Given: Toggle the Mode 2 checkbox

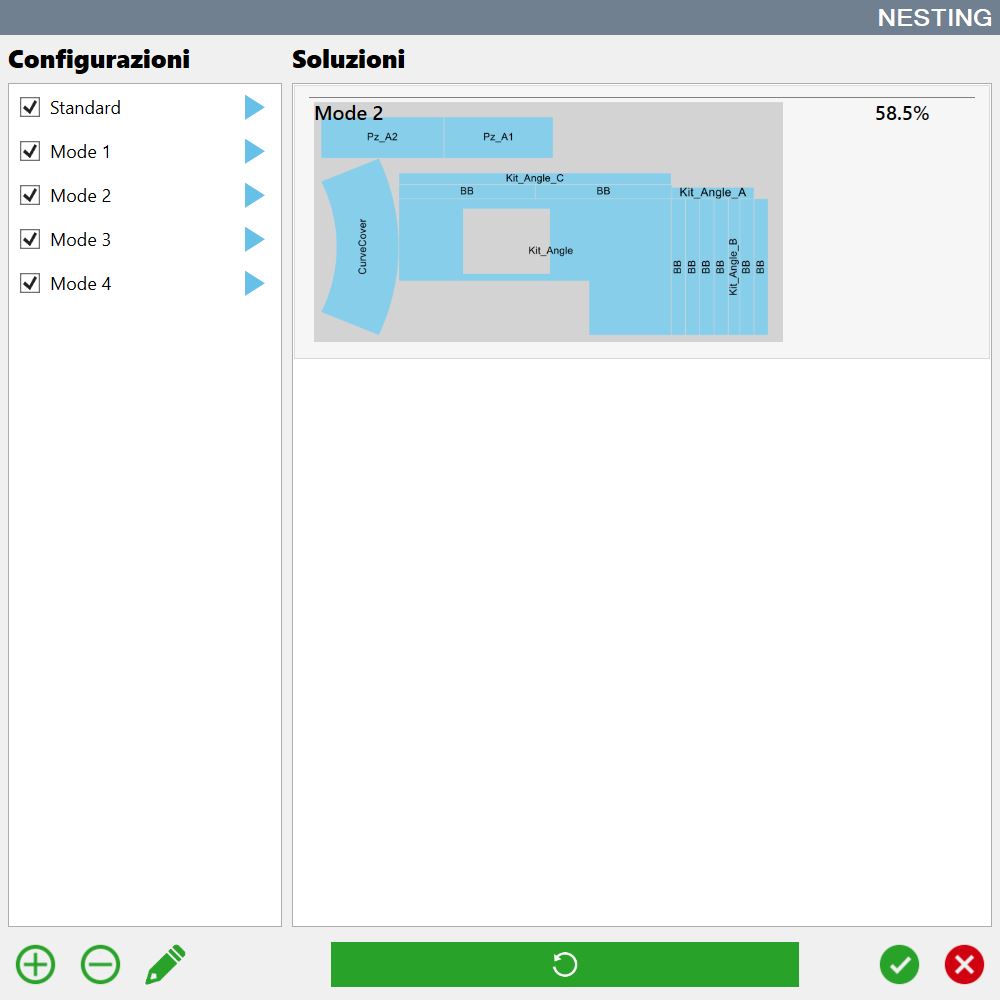Looking at the screenshot, I should [x=30, y=195].
